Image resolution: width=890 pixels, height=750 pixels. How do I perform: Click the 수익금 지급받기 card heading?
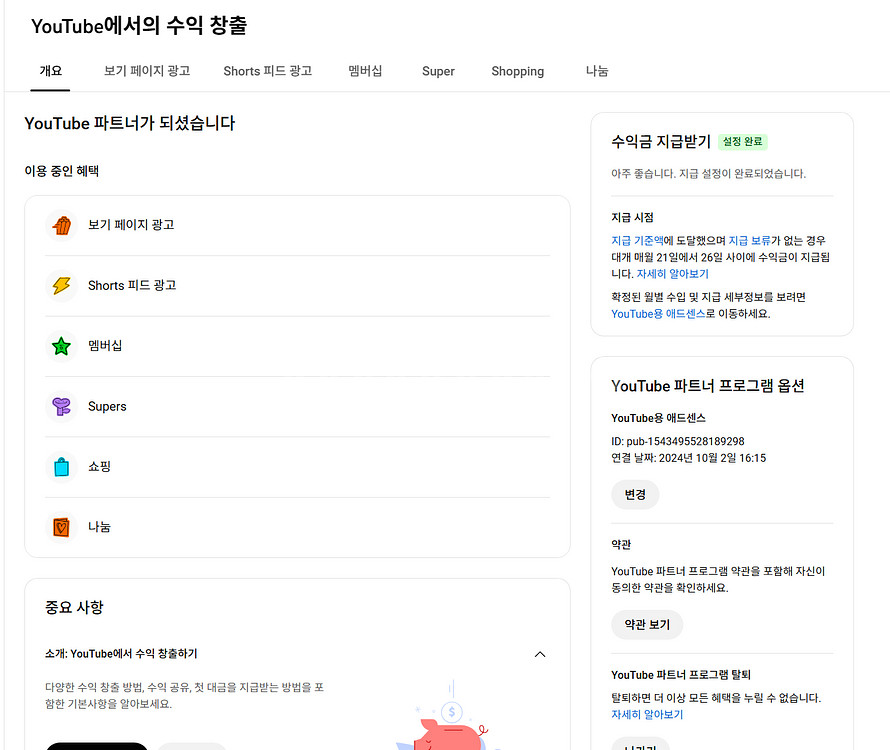[x=661, y=141]
